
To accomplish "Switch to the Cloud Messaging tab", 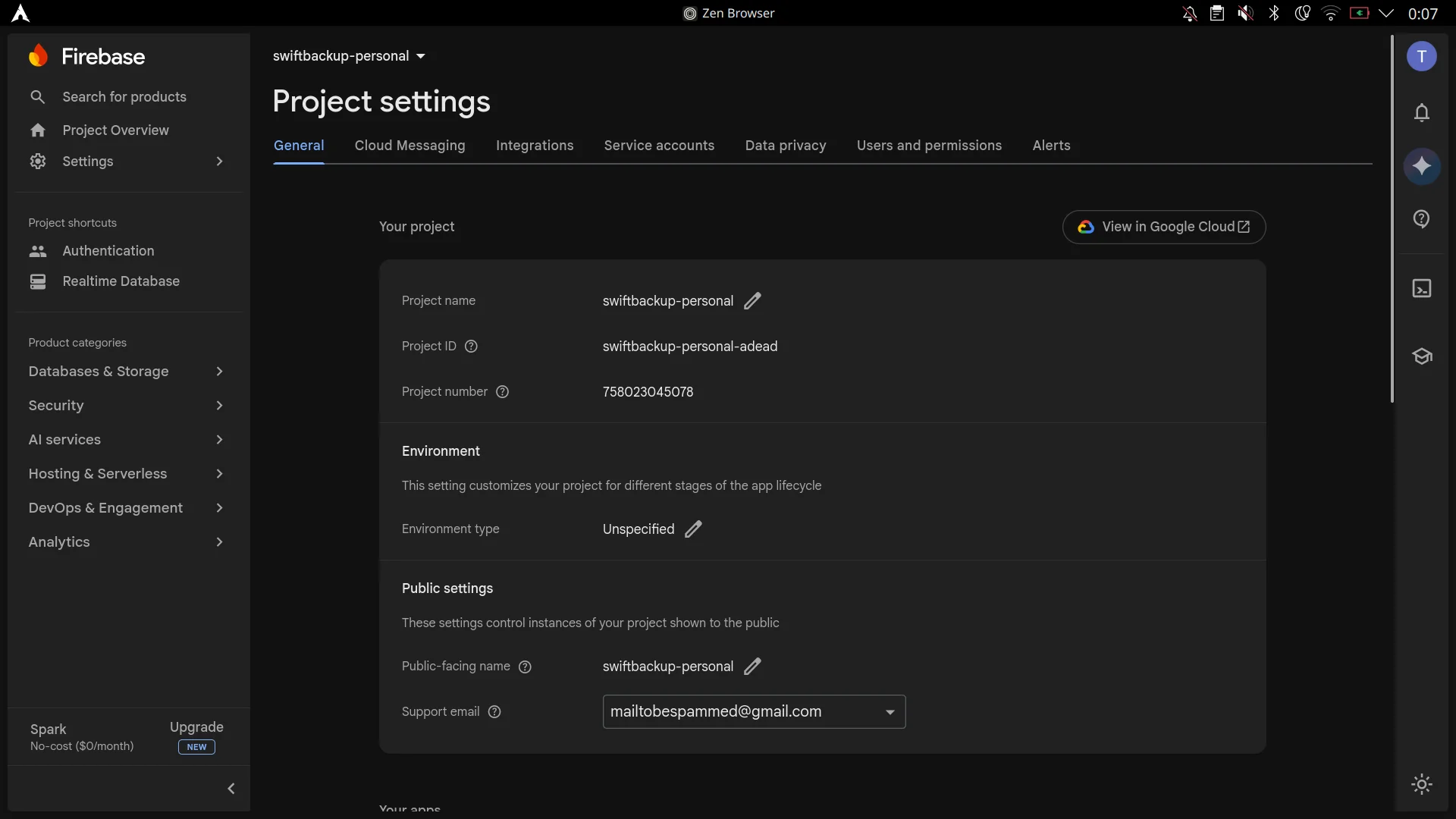I will click(410, 146).
